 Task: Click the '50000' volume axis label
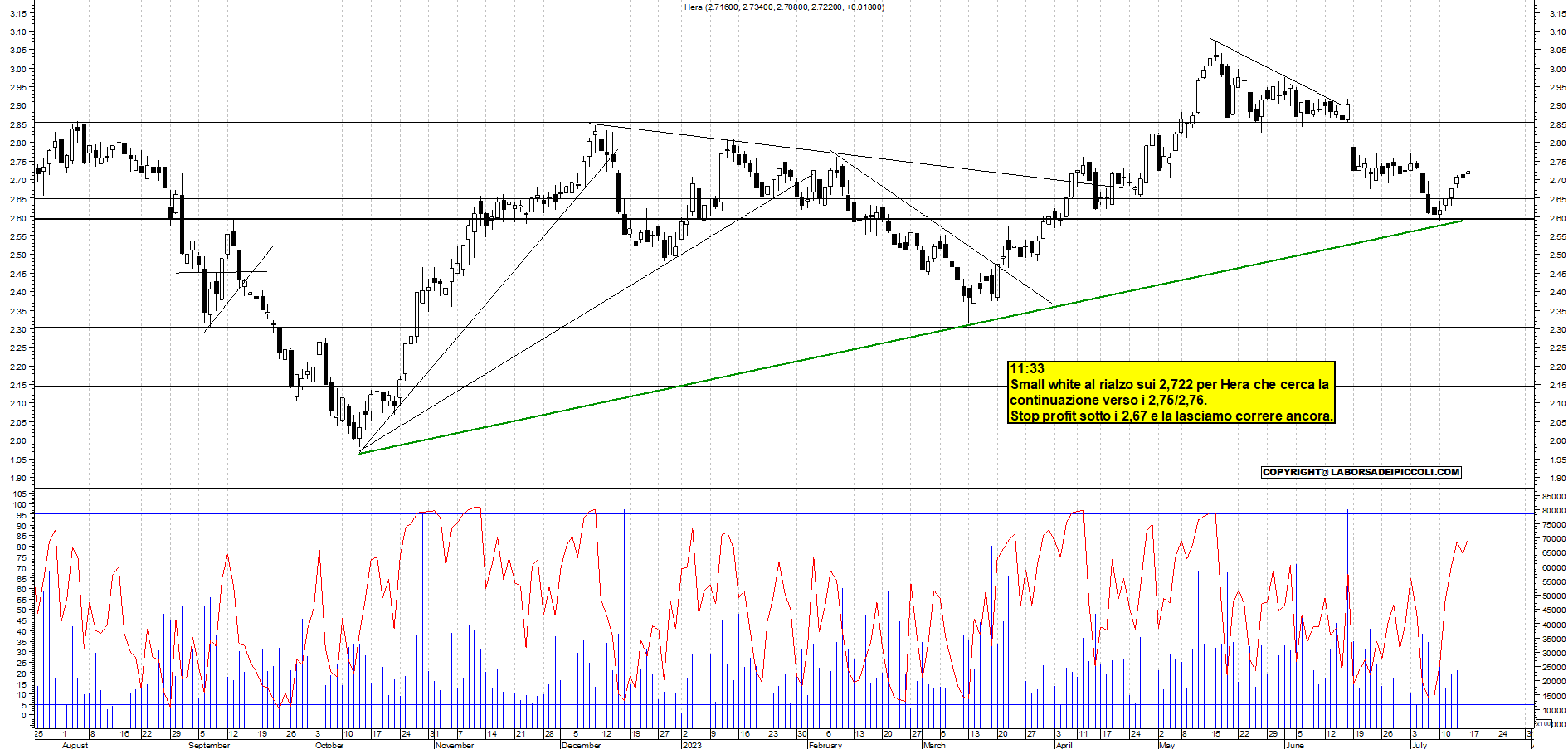pos(1554,596)
